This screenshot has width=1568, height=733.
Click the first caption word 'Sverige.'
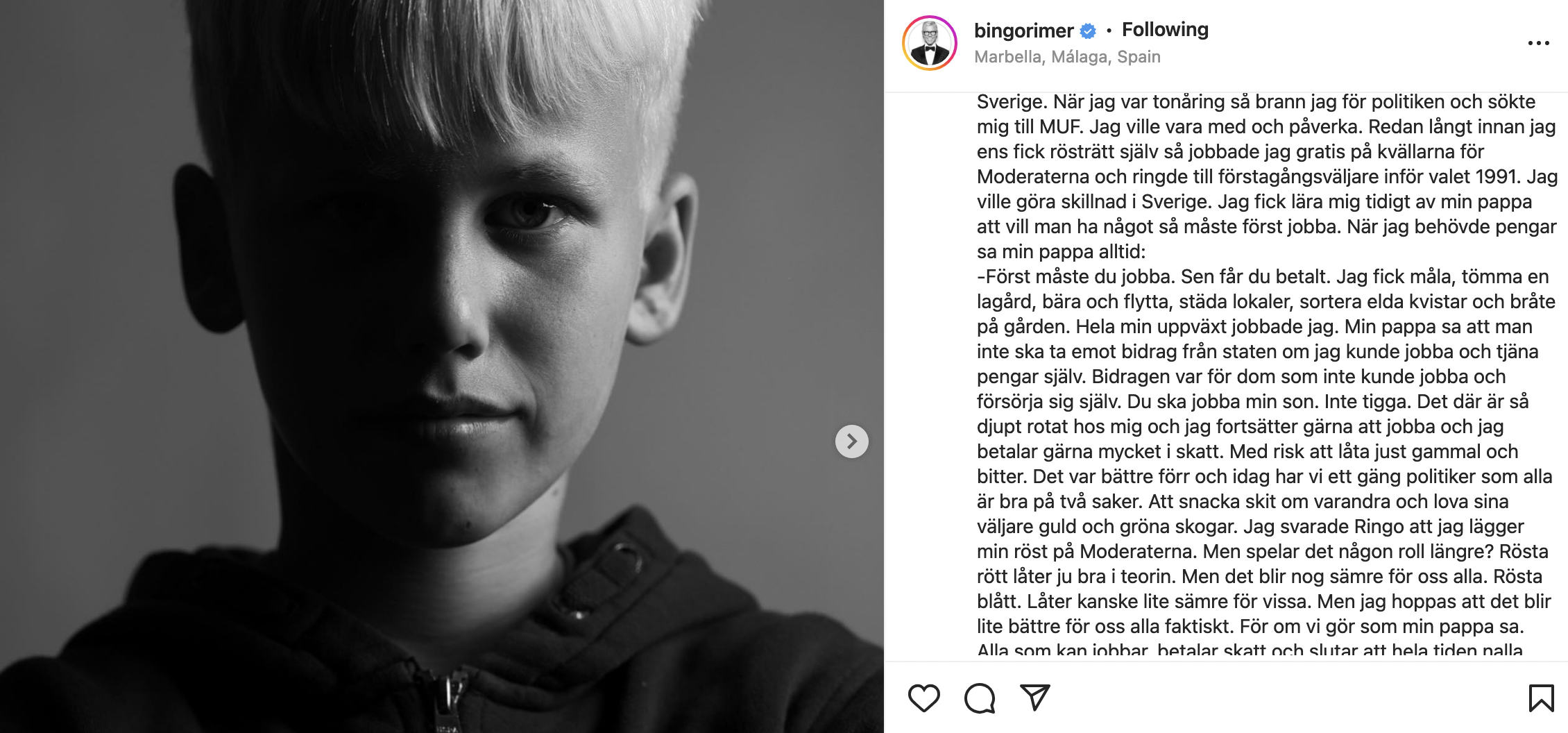(x=1012, y=103)
